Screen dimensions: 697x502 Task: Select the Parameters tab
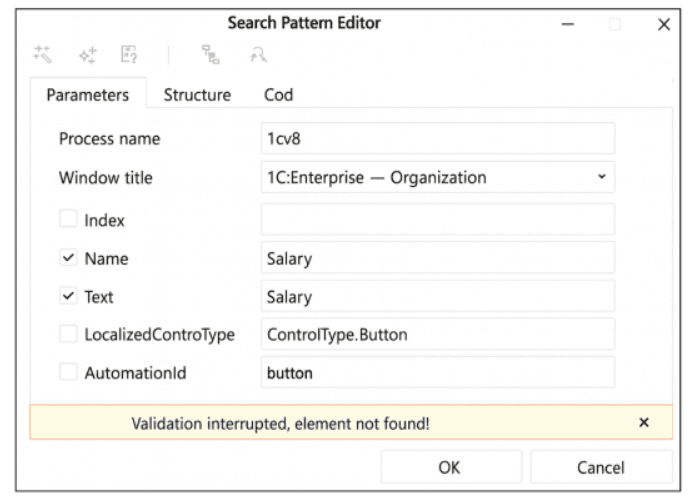(88, 95)
